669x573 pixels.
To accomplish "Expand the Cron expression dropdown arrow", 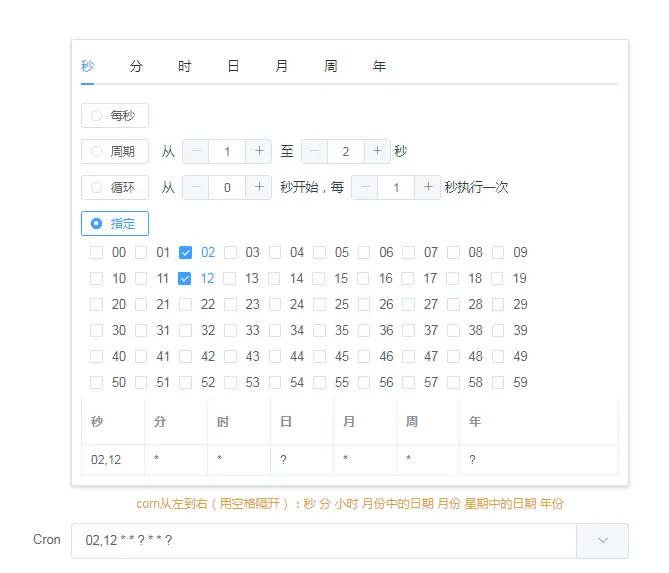I will coord(602,541).
